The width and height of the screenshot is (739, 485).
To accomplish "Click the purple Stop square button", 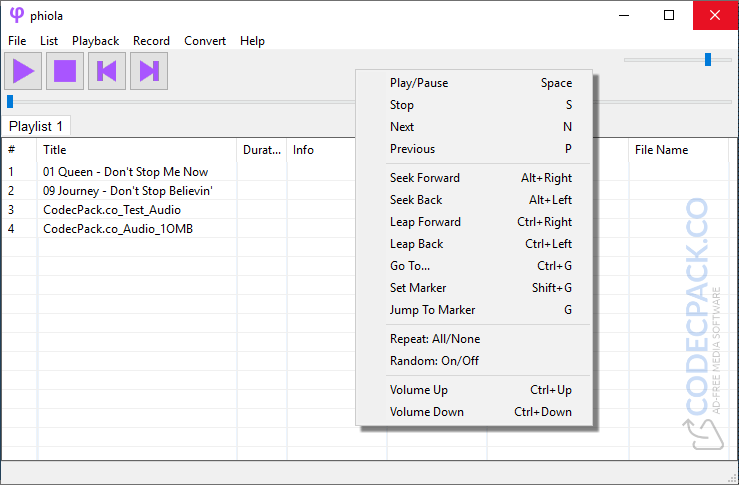I will click(65, 71).
